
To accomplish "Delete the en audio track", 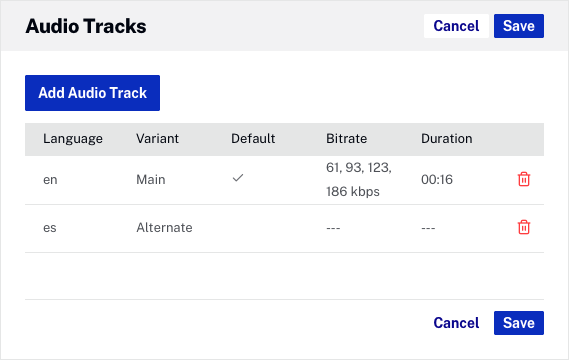I will click(x=524, y=179).
